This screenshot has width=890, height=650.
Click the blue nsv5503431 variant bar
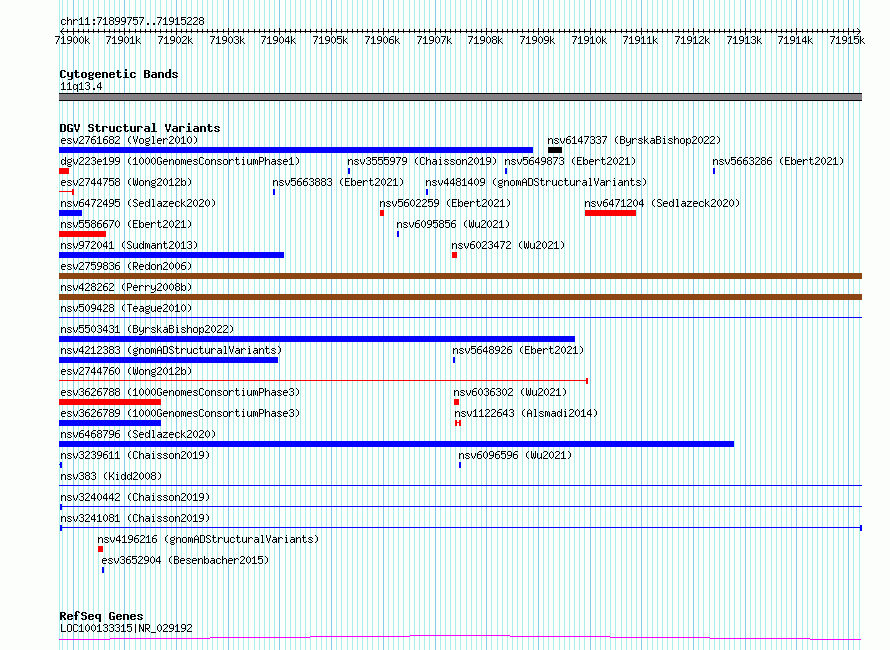tap(317, 339)
